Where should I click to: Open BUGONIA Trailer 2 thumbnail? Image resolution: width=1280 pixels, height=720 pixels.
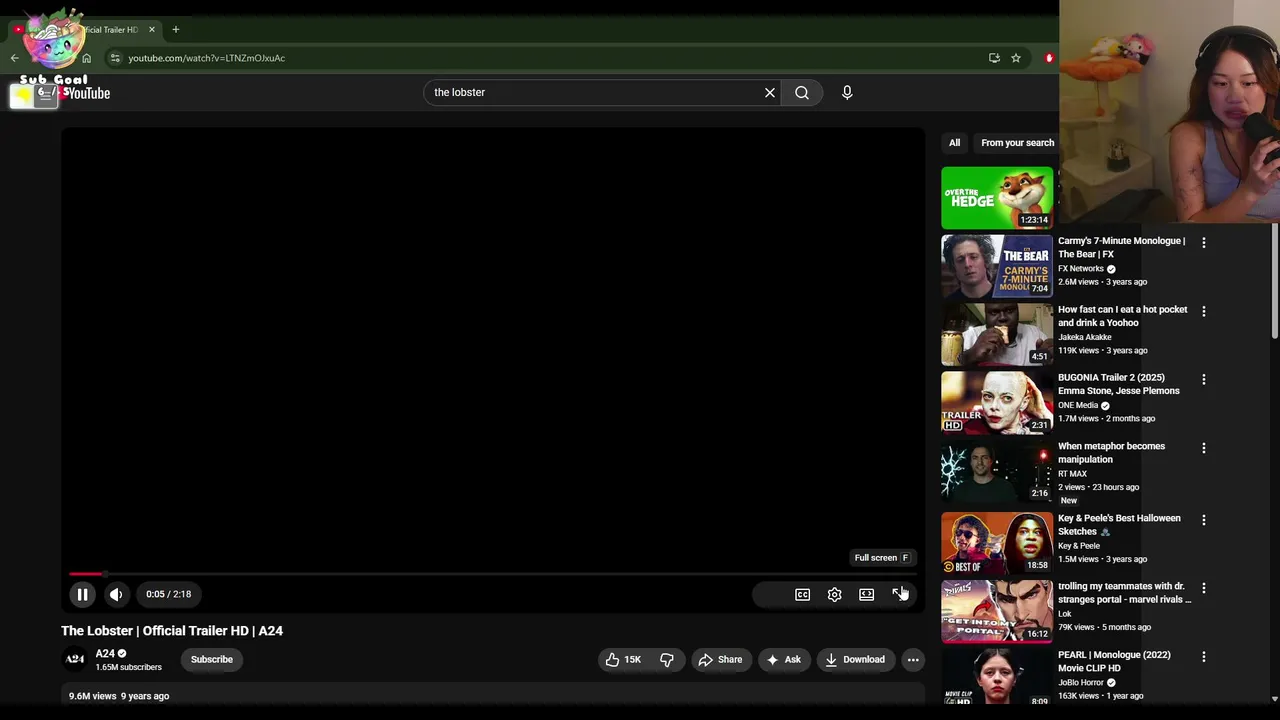tap(997, 402)
